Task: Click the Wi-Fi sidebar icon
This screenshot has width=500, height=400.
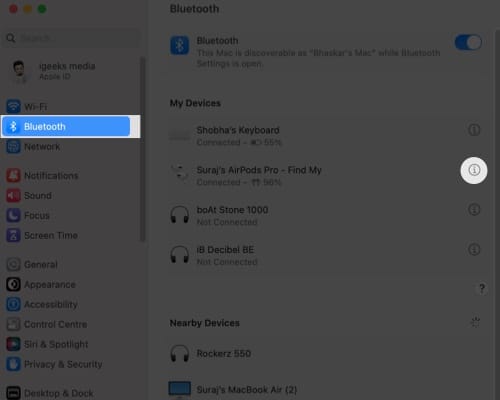Action: (13, 107)
